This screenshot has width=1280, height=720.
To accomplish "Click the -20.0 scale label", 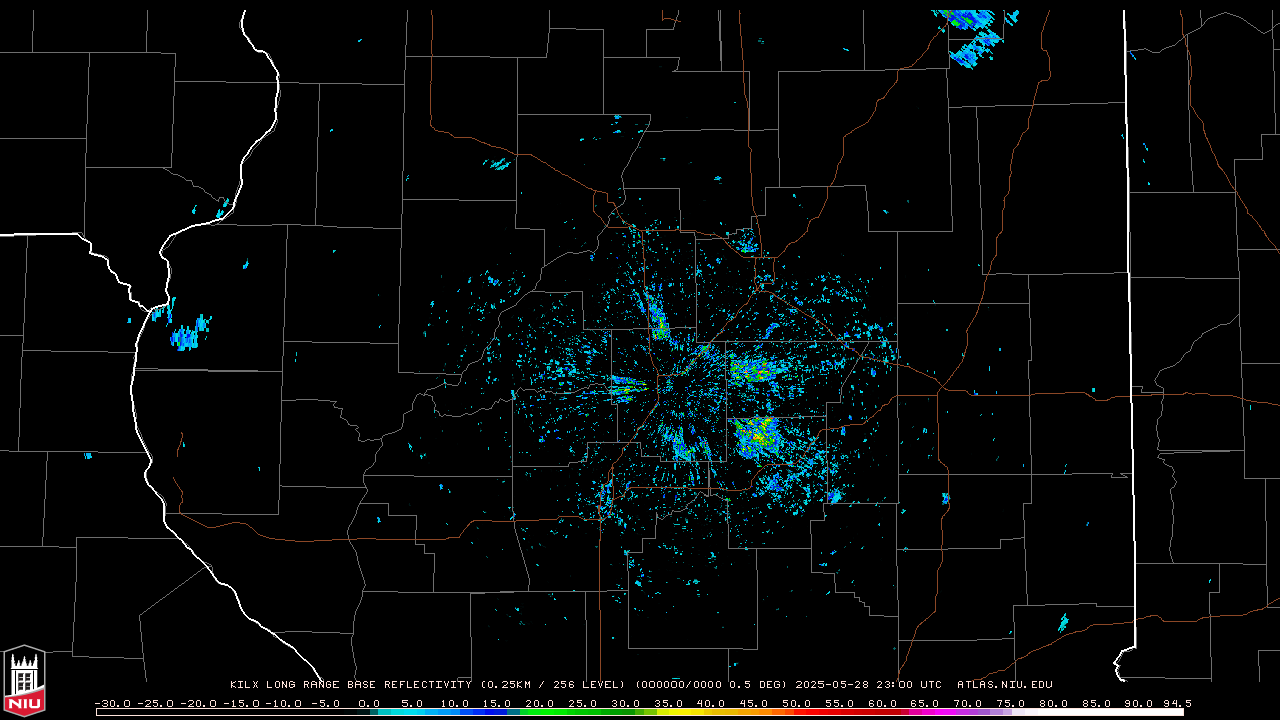I will pos(198,704).
